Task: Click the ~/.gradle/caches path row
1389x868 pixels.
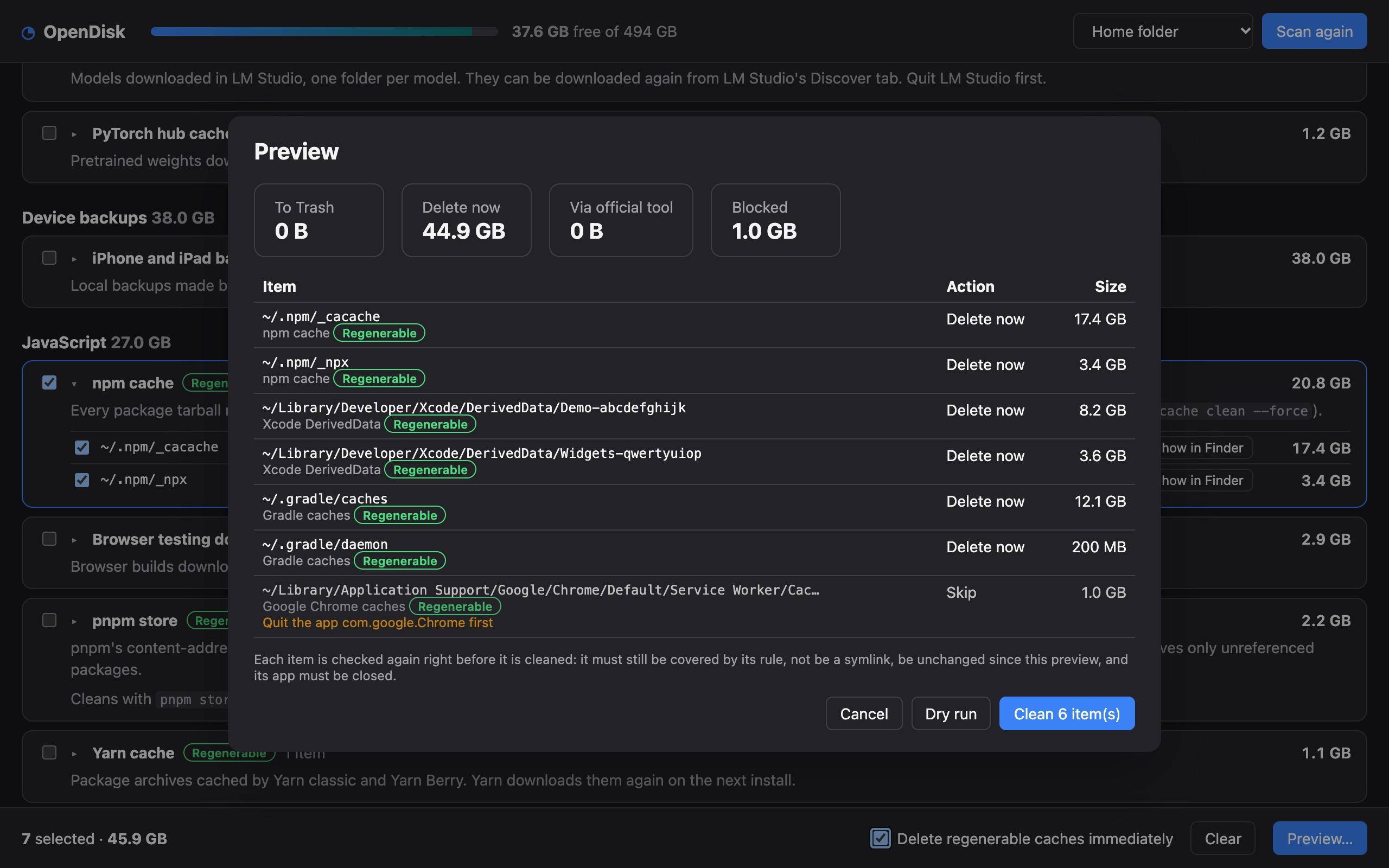Action: click(325, 499)
